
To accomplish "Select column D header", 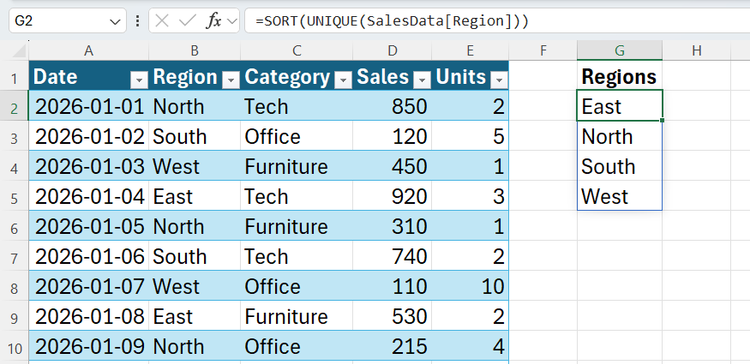I will [x=392, y=51].
